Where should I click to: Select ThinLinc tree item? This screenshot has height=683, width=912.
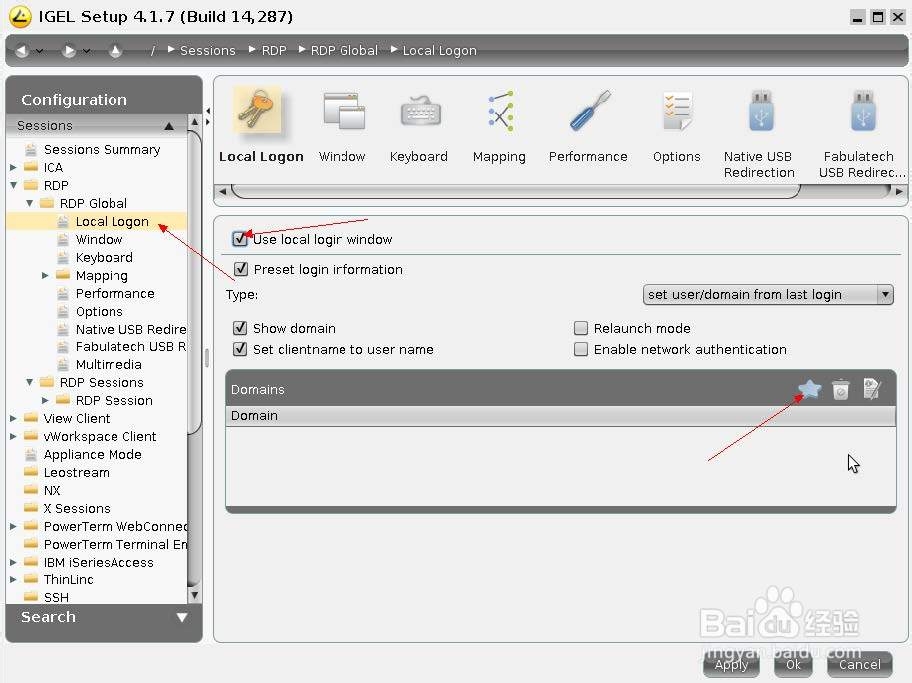pyautogui.click(x=69, y=579)
